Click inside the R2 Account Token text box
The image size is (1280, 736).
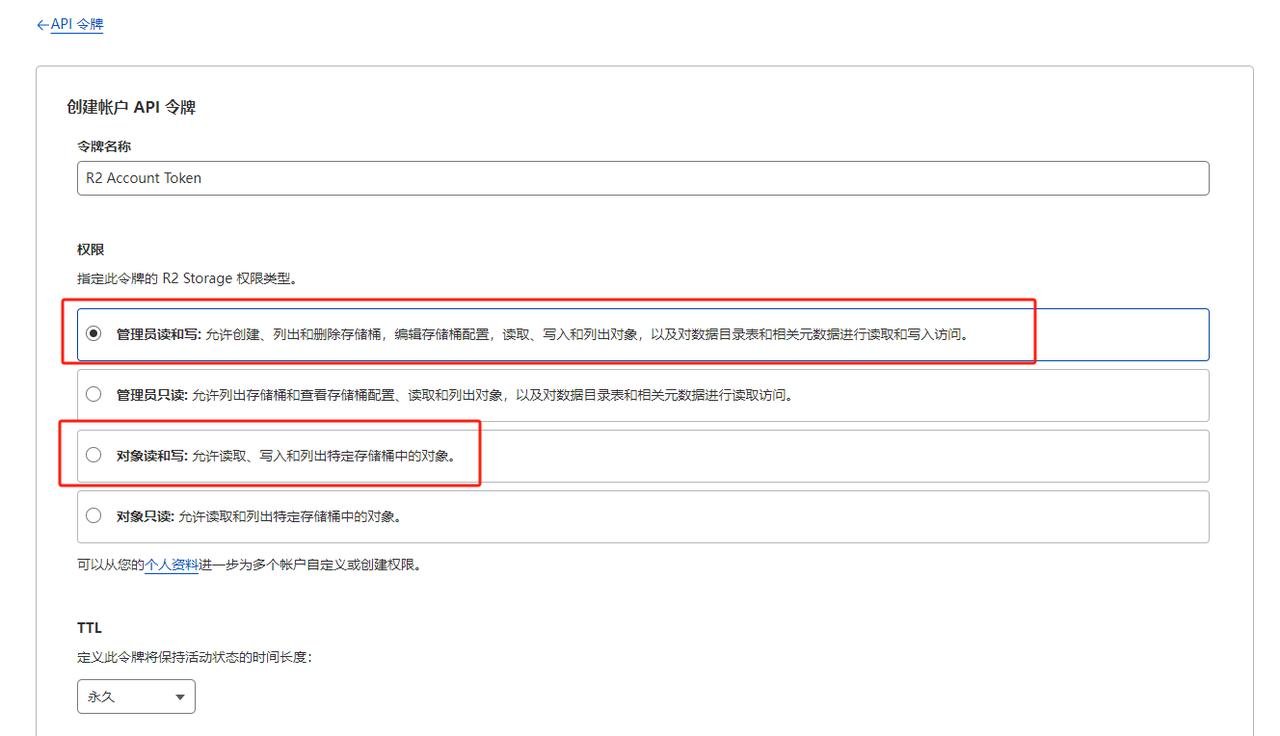[x=400, y=178]
